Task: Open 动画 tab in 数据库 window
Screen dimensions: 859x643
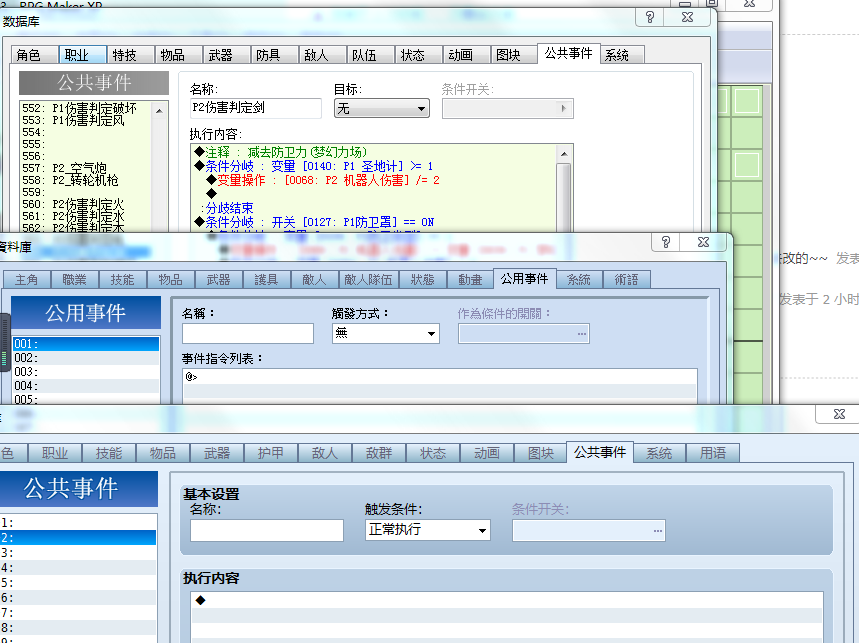Action: point(466,55)
